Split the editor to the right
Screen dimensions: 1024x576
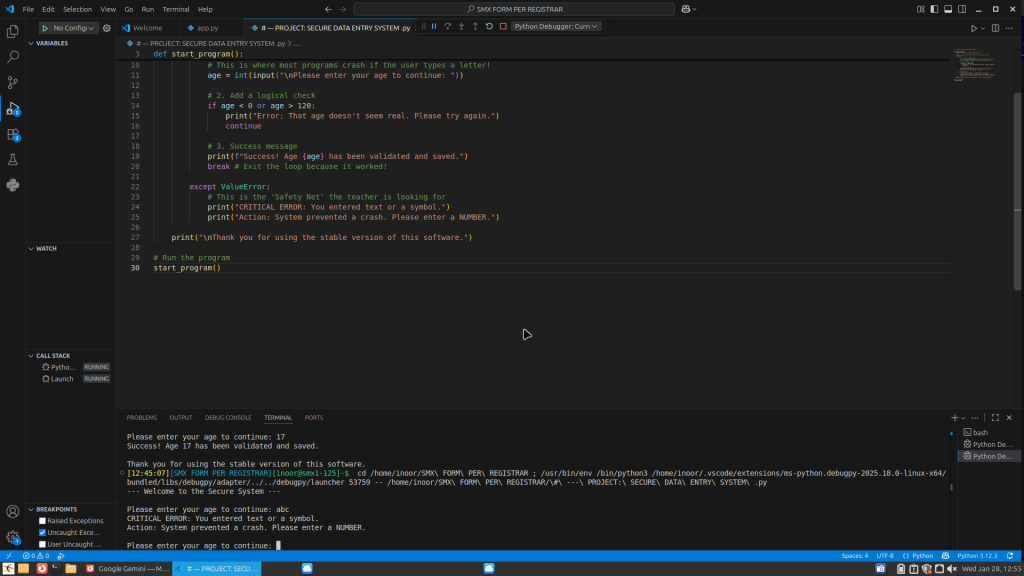point(993,28)
